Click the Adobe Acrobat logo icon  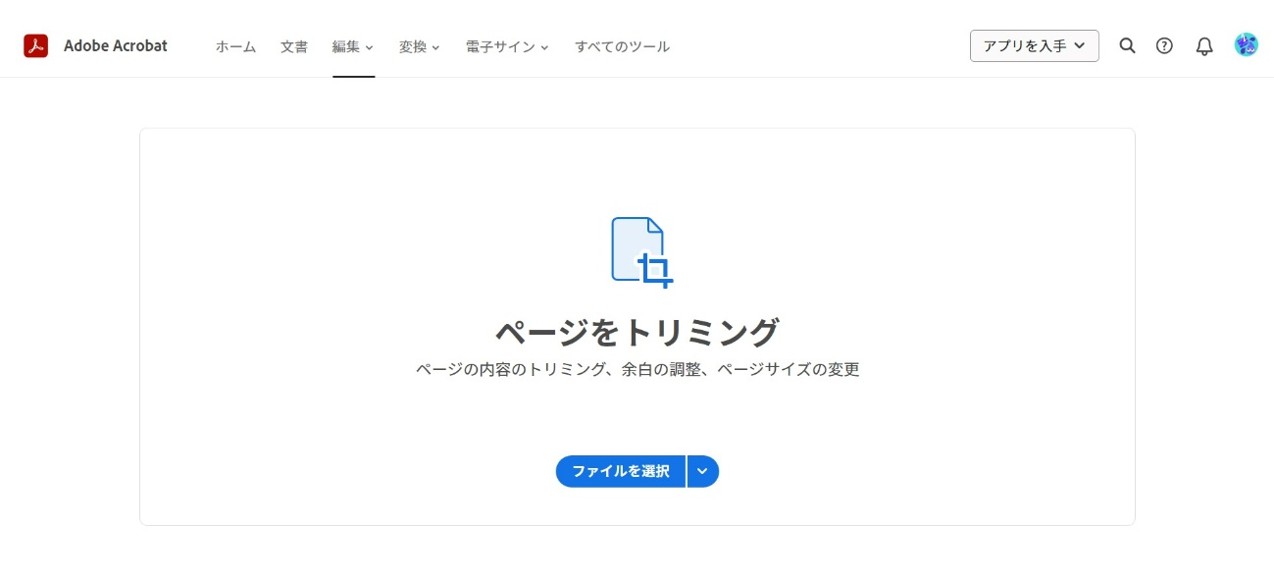click(x=36, y=46)
